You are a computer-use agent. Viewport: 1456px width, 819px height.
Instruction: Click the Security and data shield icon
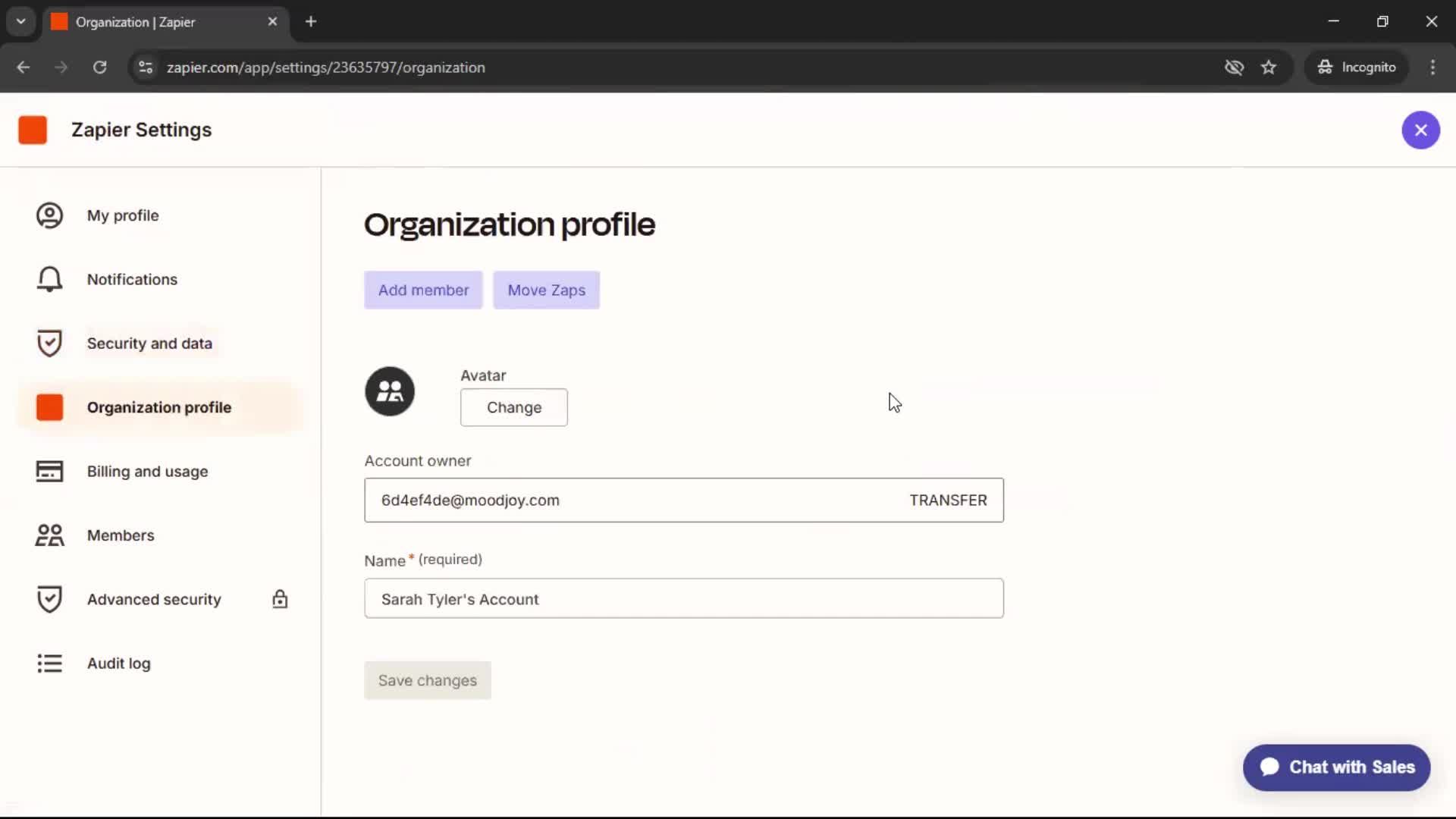(49, 343)
